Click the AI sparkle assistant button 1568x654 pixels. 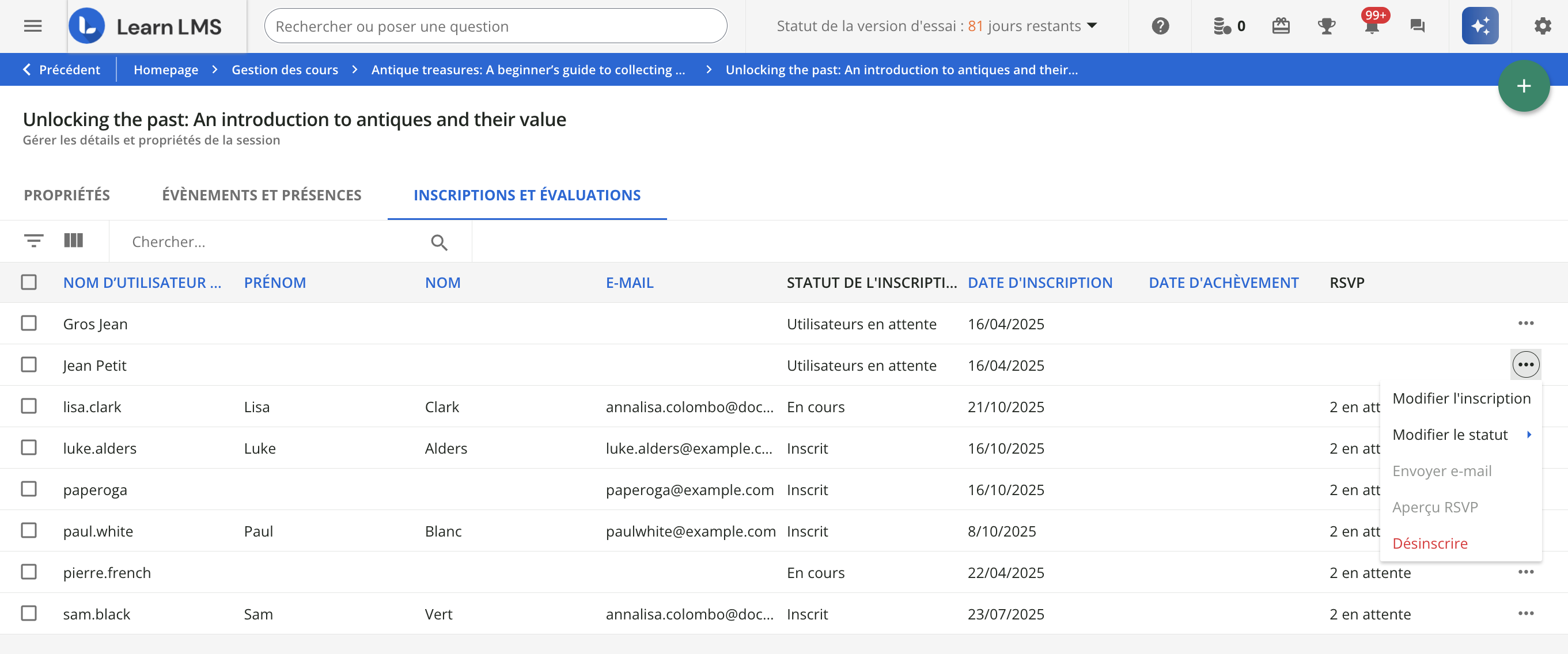coord(1480,26)
